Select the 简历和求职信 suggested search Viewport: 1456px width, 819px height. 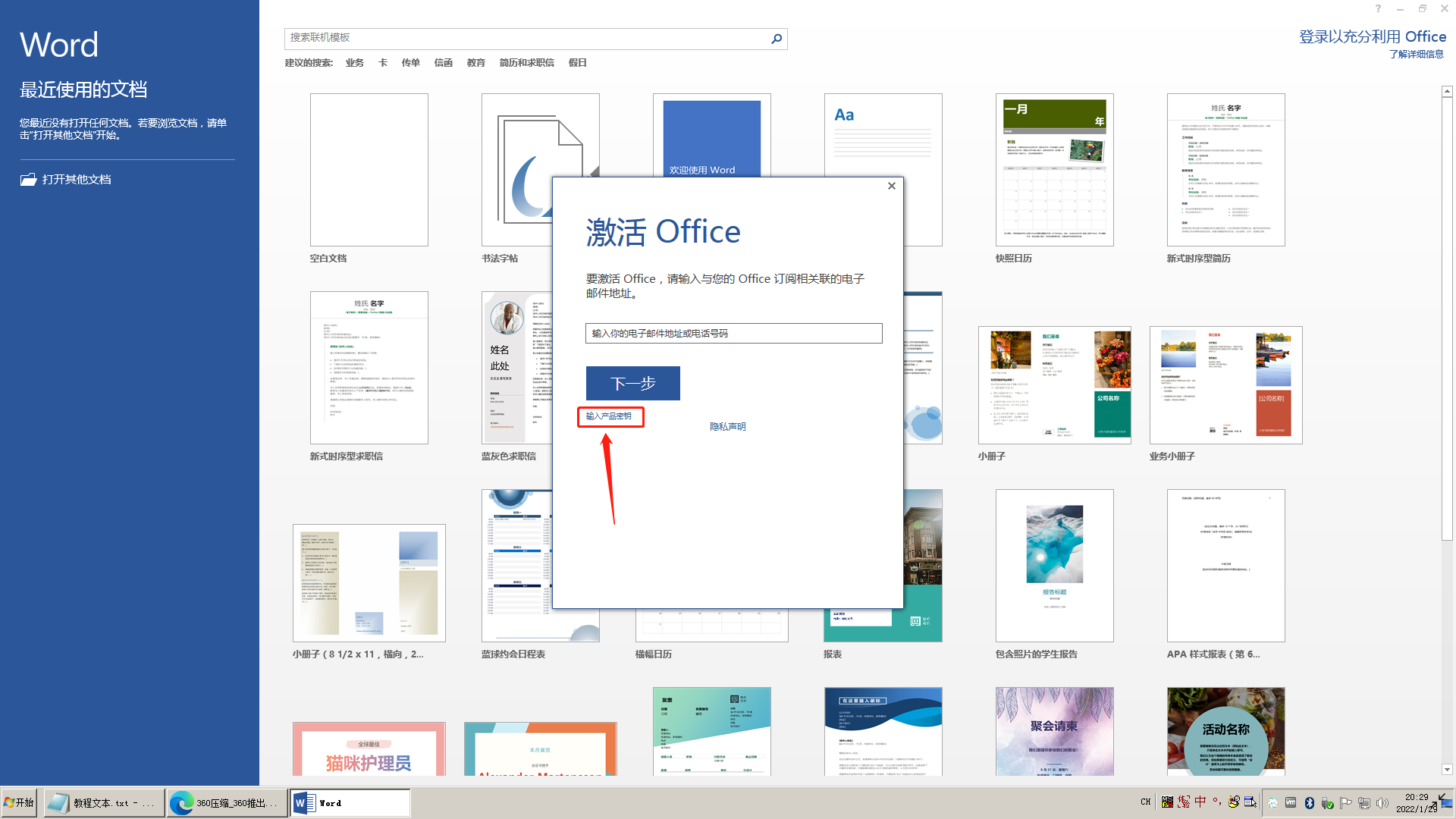coord(526,63)
